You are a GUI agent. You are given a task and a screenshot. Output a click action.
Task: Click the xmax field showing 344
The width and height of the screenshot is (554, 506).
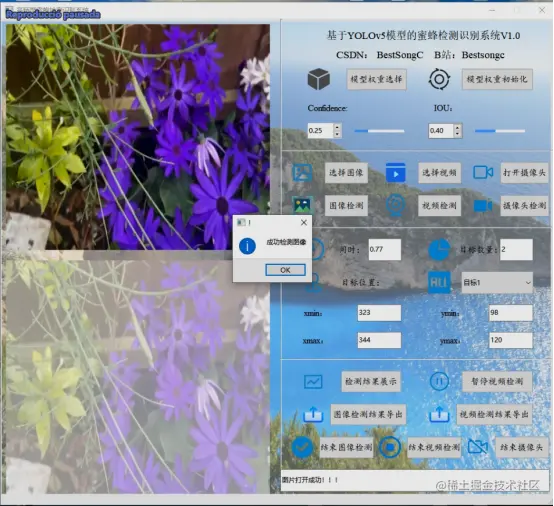(x=379, y=340)
